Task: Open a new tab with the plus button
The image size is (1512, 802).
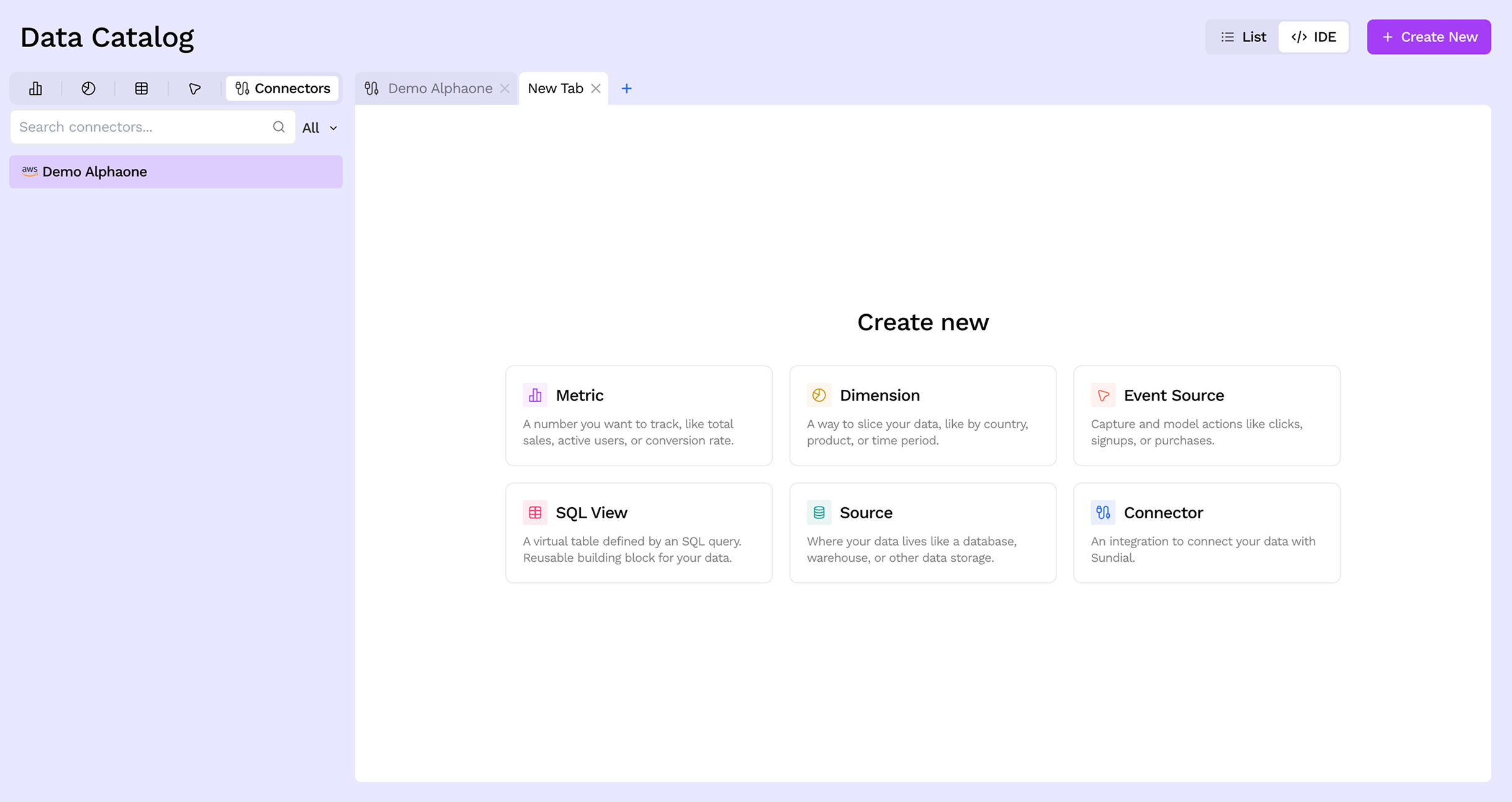Action: [626, 88]
